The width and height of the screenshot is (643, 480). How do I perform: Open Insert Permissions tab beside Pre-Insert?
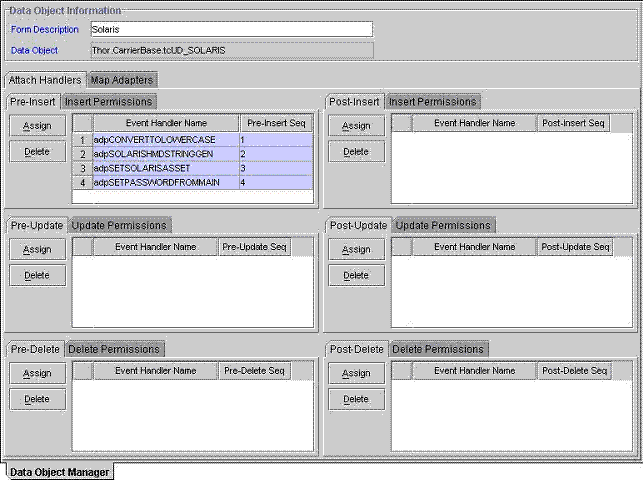coord(109,102)
